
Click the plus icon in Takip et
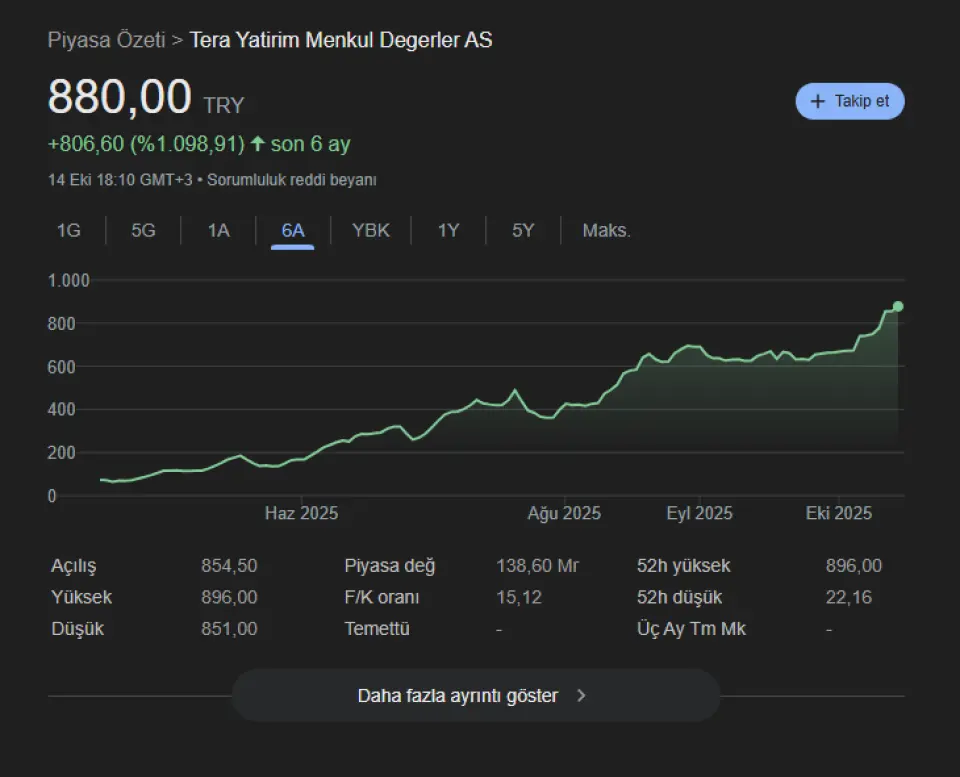coord(818,102)
